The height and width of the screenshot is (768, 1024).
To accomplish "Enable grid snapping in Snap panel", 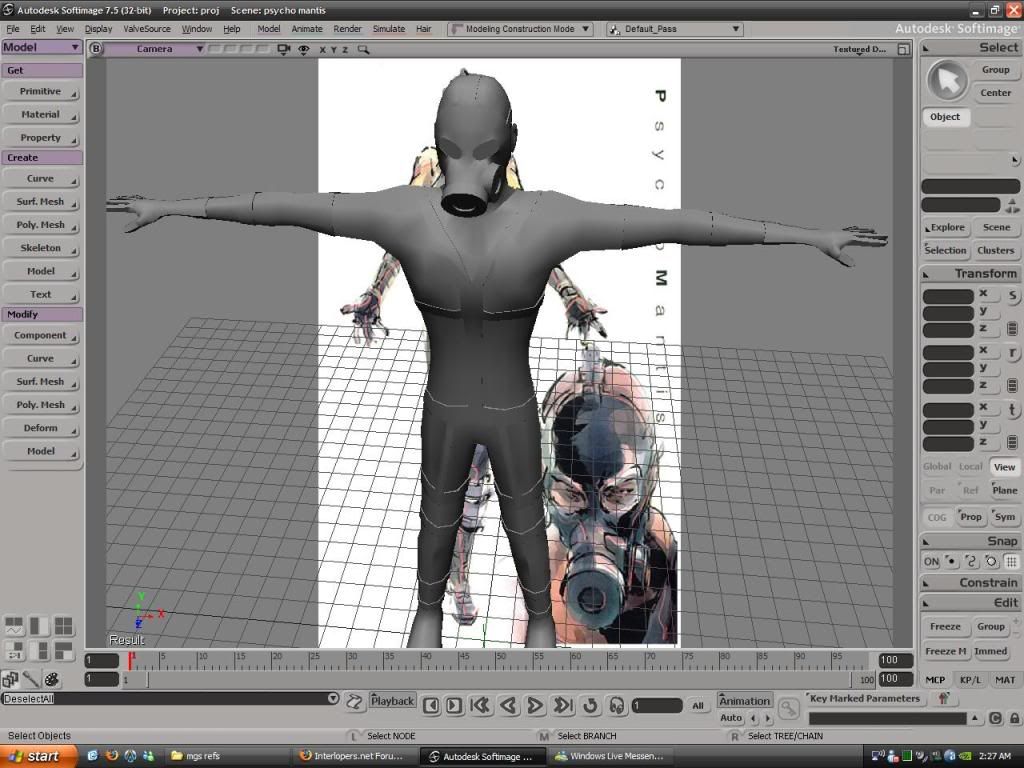I will pyautogui.click(x=1011, y=562).
